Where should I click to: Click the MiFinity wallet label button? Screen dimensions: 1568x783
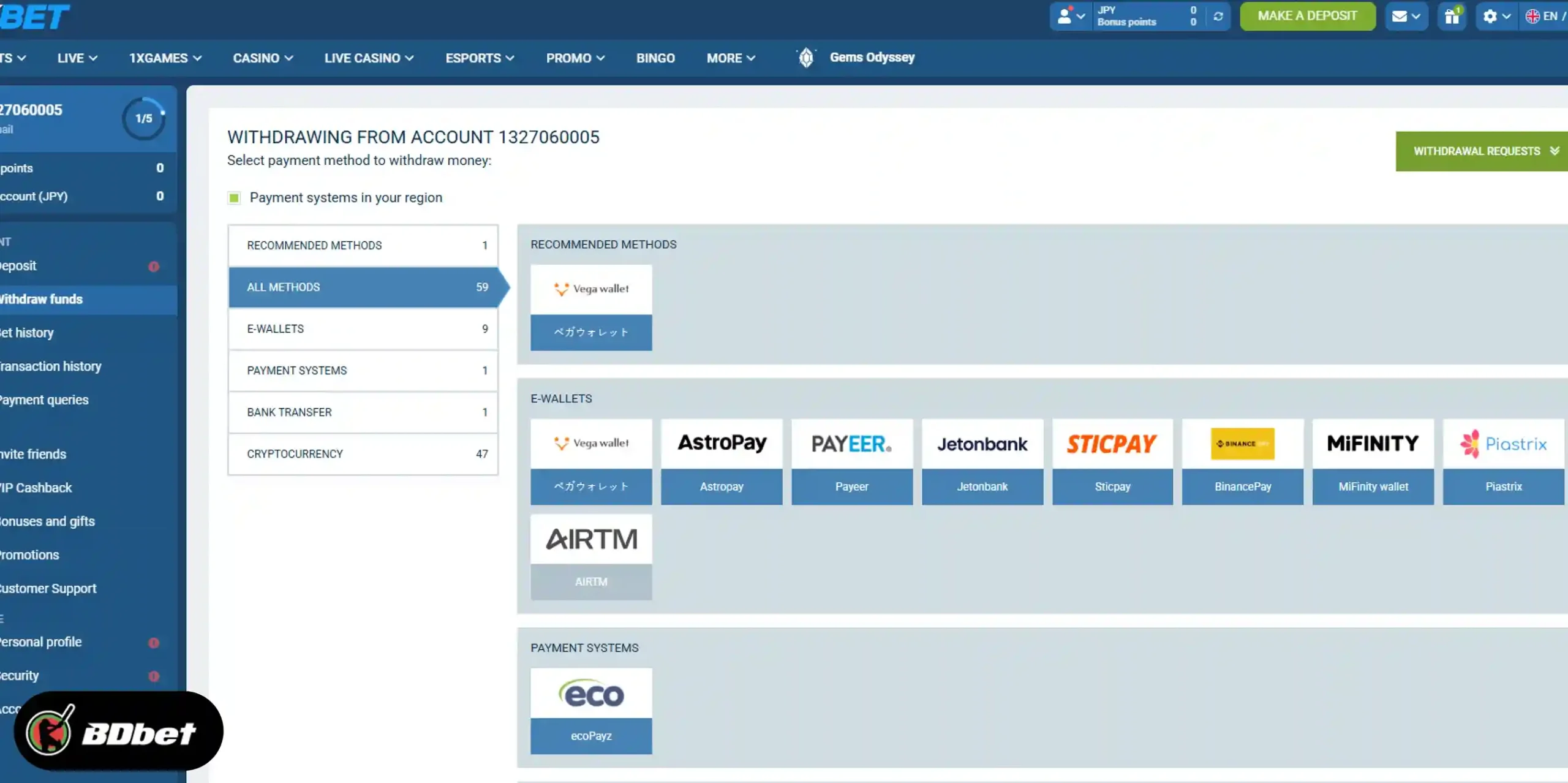pos(1373,486)
